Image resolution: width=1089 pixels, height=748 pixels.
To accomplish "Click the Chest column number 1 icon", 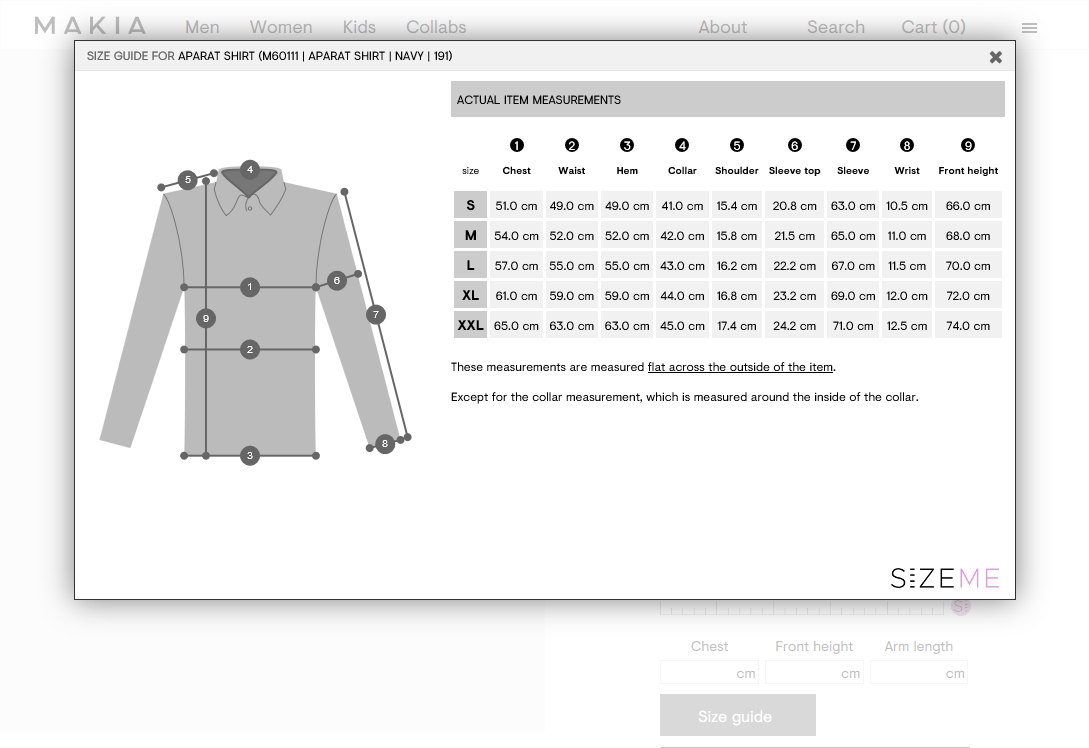I will [x=516, y=145].
